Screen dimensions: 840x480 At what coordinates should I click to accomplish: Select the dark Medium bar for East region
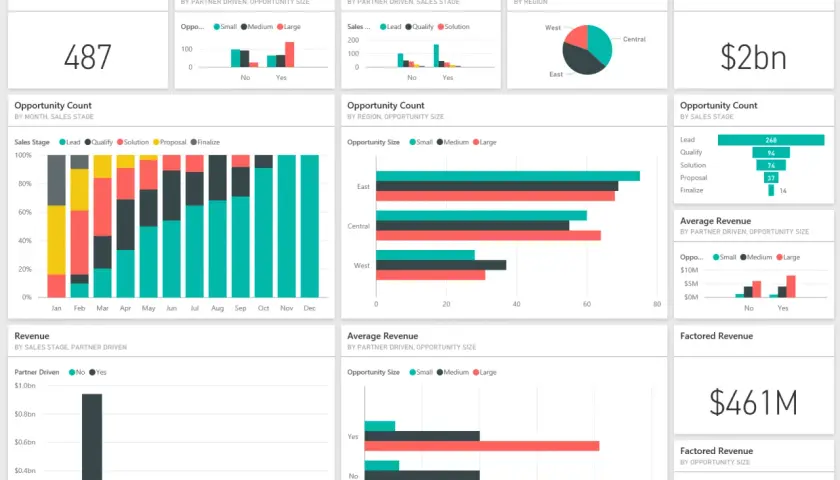point(497,186)
